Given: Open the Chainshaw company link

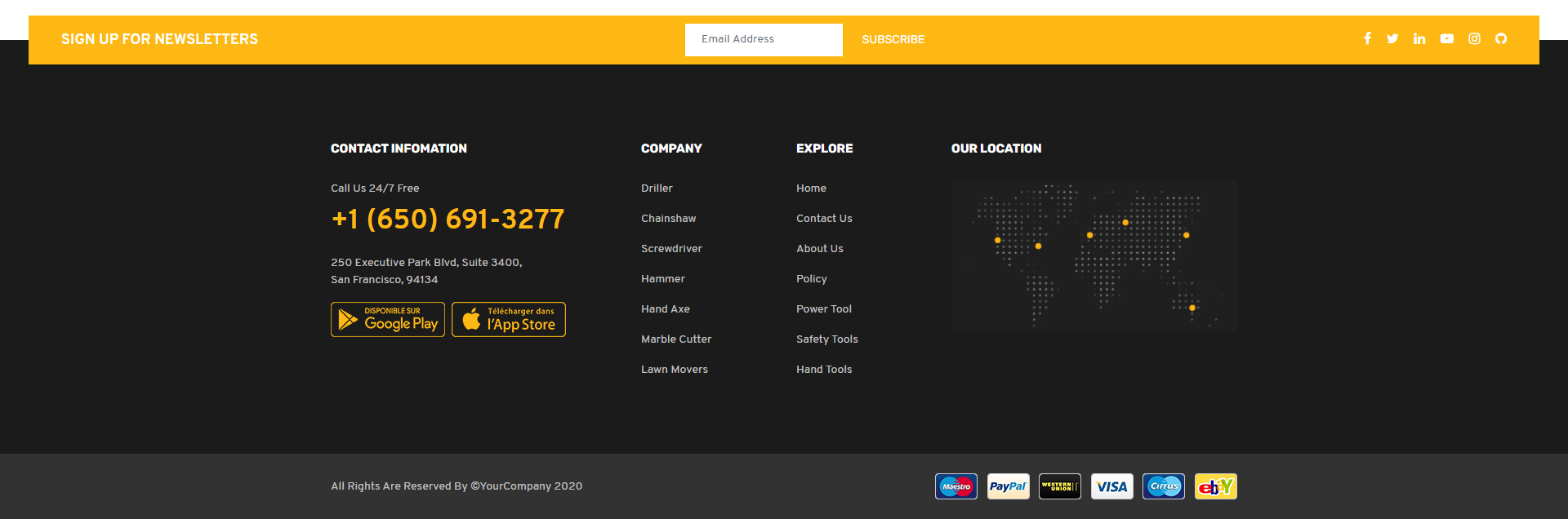Looking at the screenshot, I should click(668, 219).
